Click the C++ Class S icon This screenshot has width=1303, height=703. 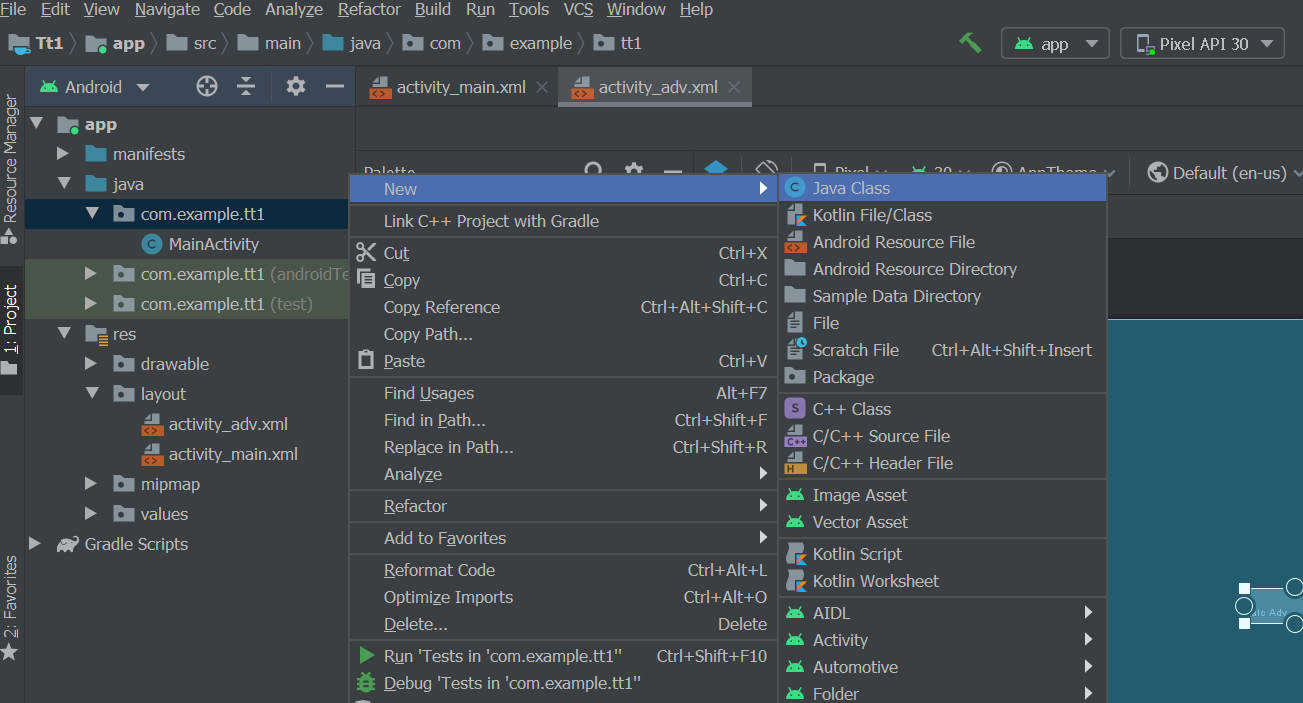(x=795, y=409)
